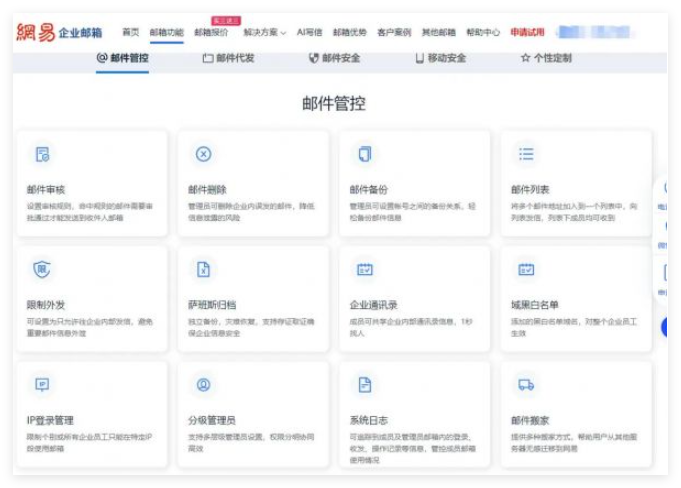Click the 域黑白名单 icon
The width and height of the screenshot is (681, 488).
pos(526,269)
